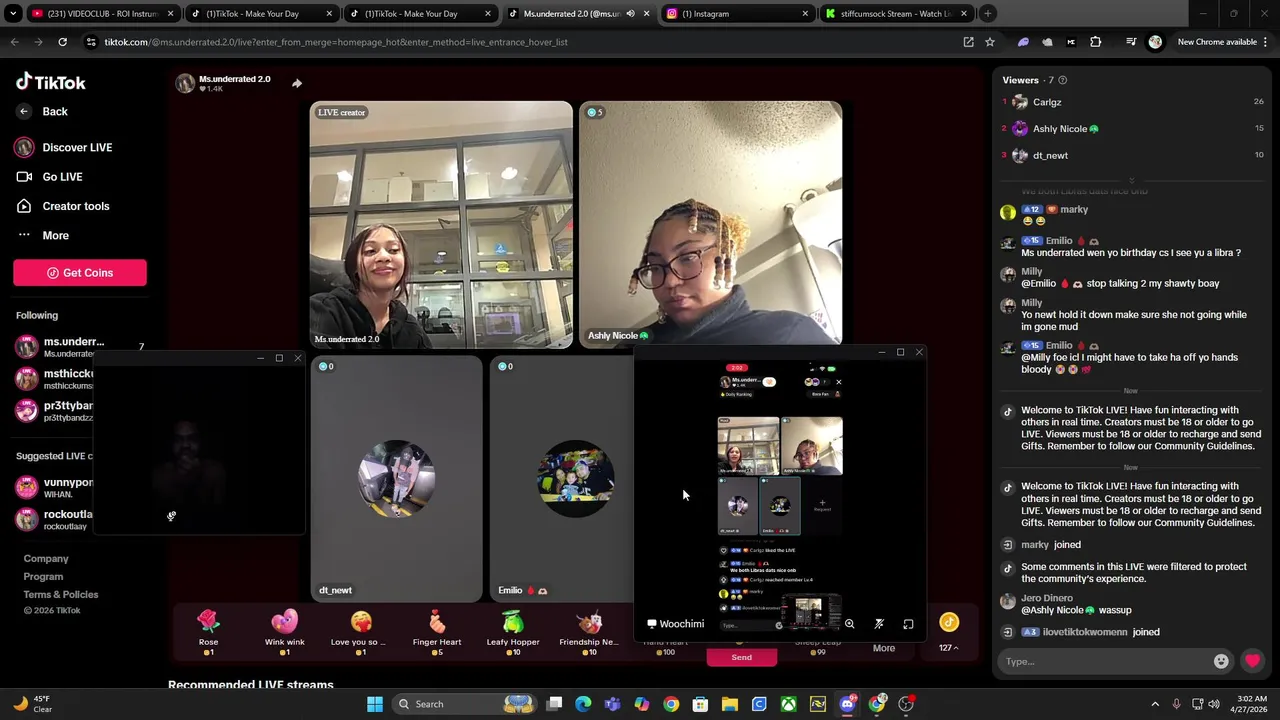This screenshot has width=1280, height=720.
Task: Open the weather widget showing 45°F Clear
Action: 32,704
